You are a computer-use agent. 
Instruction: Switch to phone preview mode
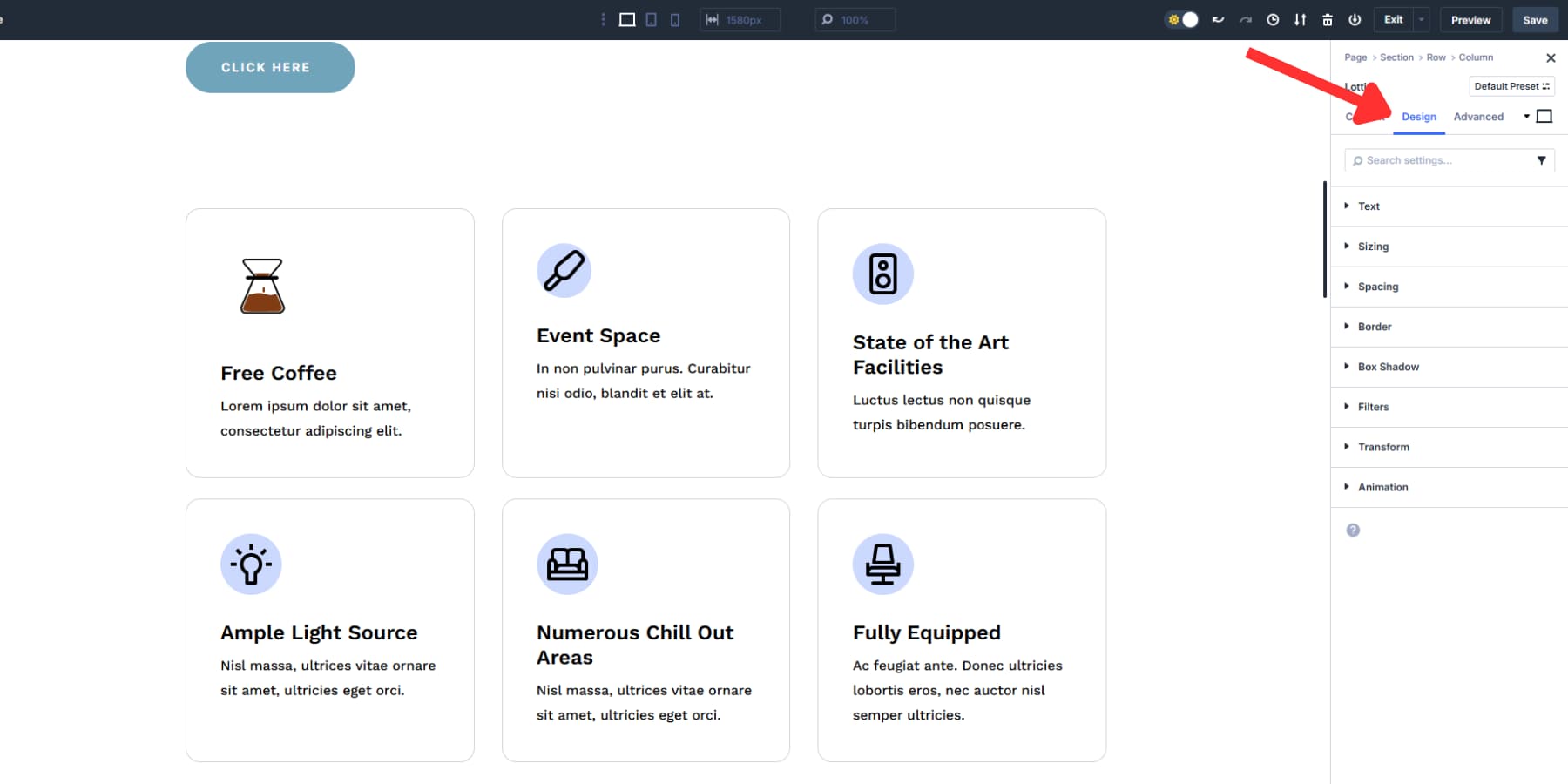(x=675, y=19)
